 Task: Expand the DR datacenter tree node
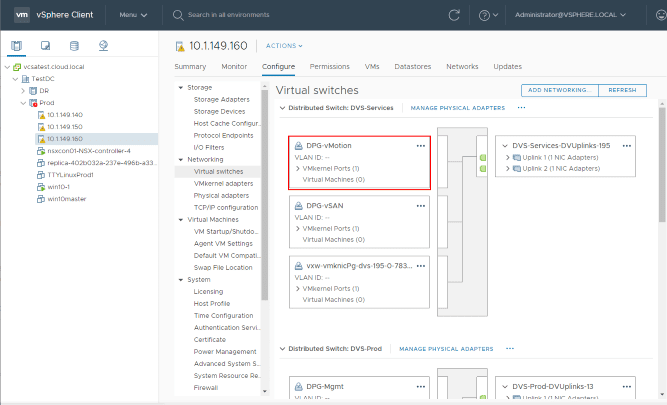click(x=23, y=90)
